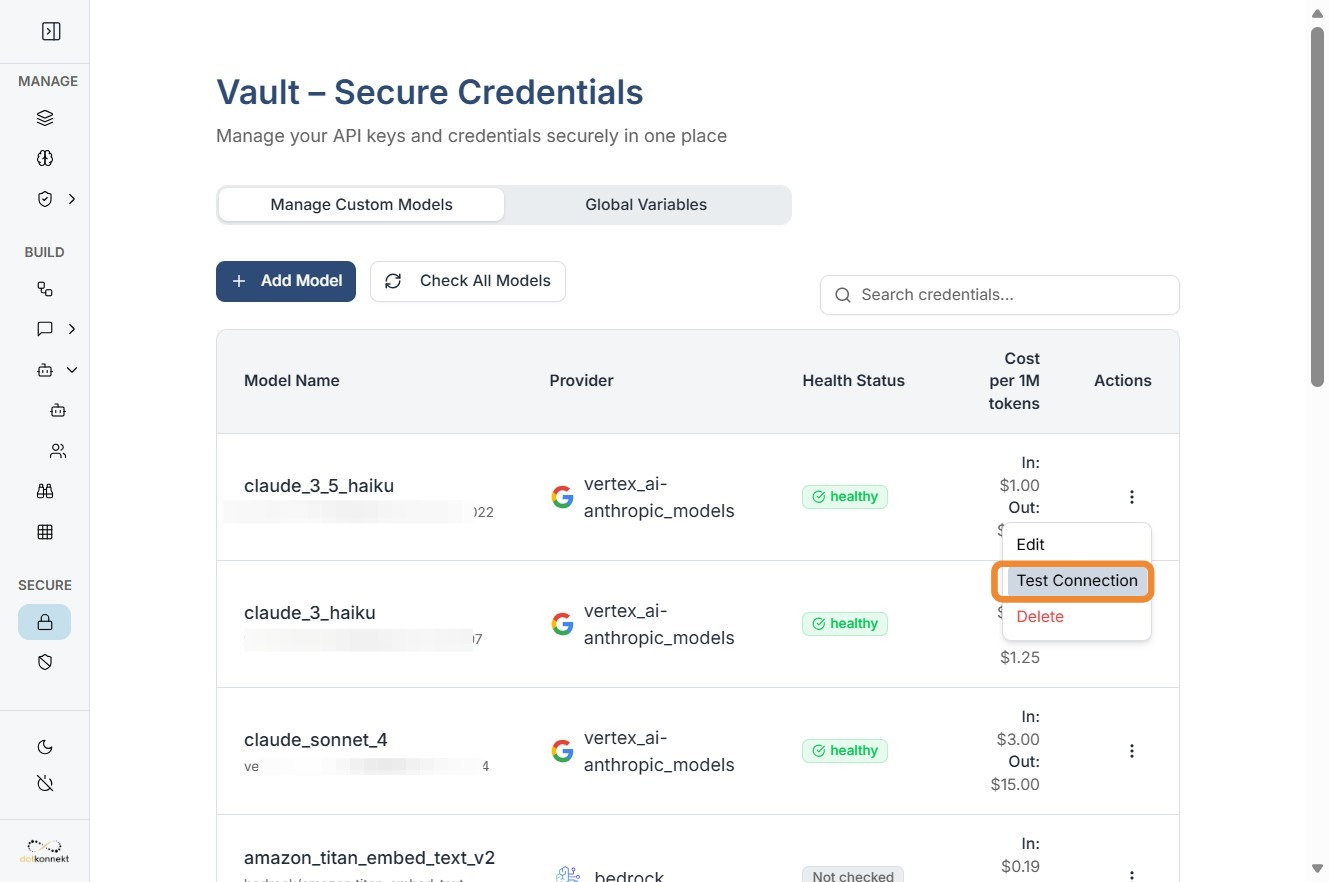Click the brain icon in sidebar
1329x882 pixels.
point(45,158)
